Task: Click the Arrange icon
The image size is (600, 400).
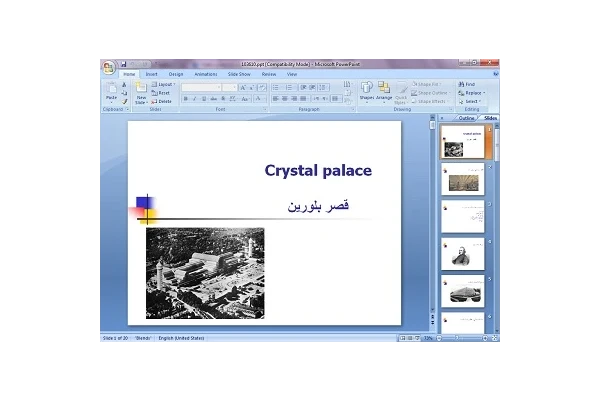Action: (x=384, y=90)
